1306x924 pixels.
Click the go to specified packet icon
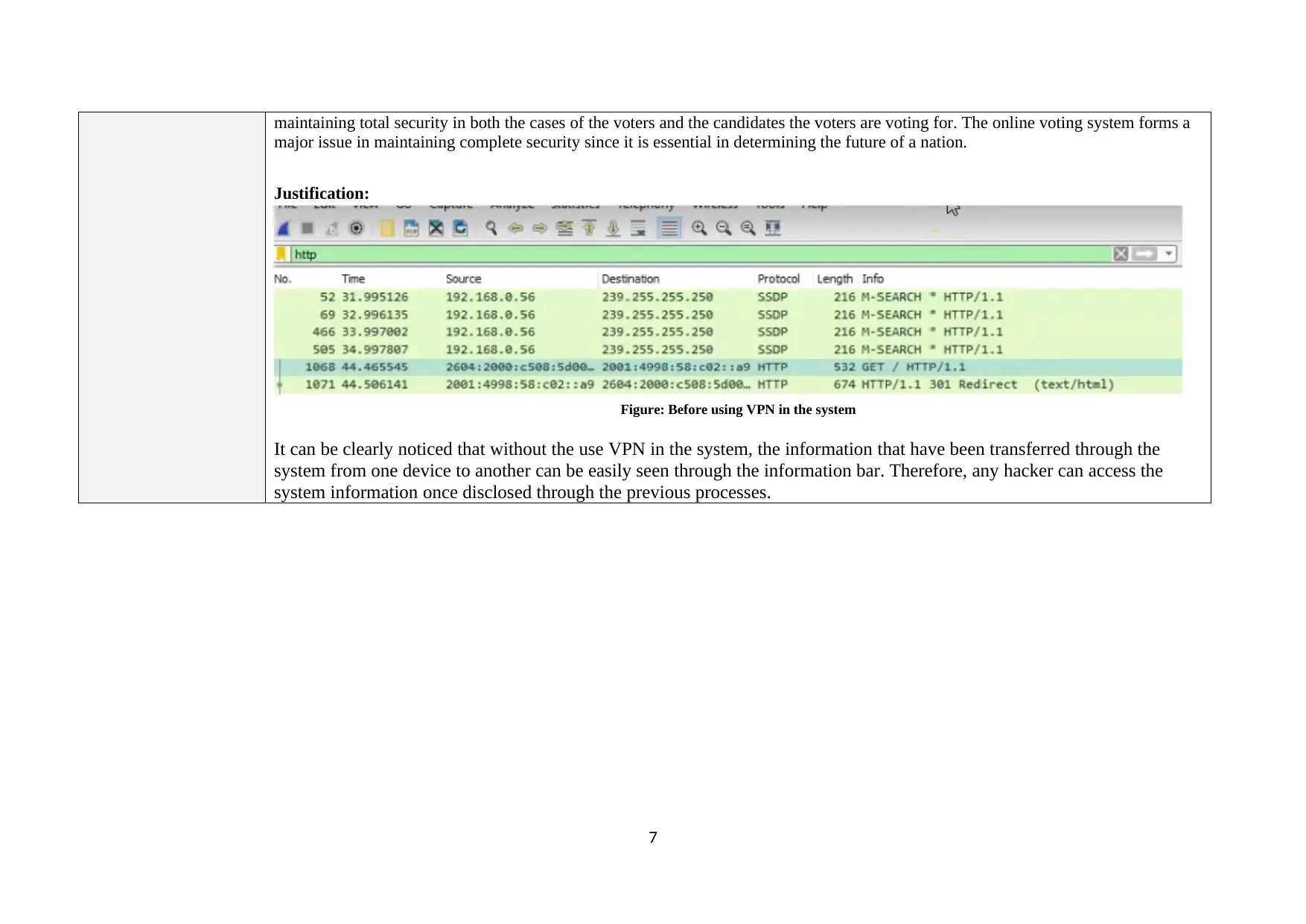tap(565, 228)
